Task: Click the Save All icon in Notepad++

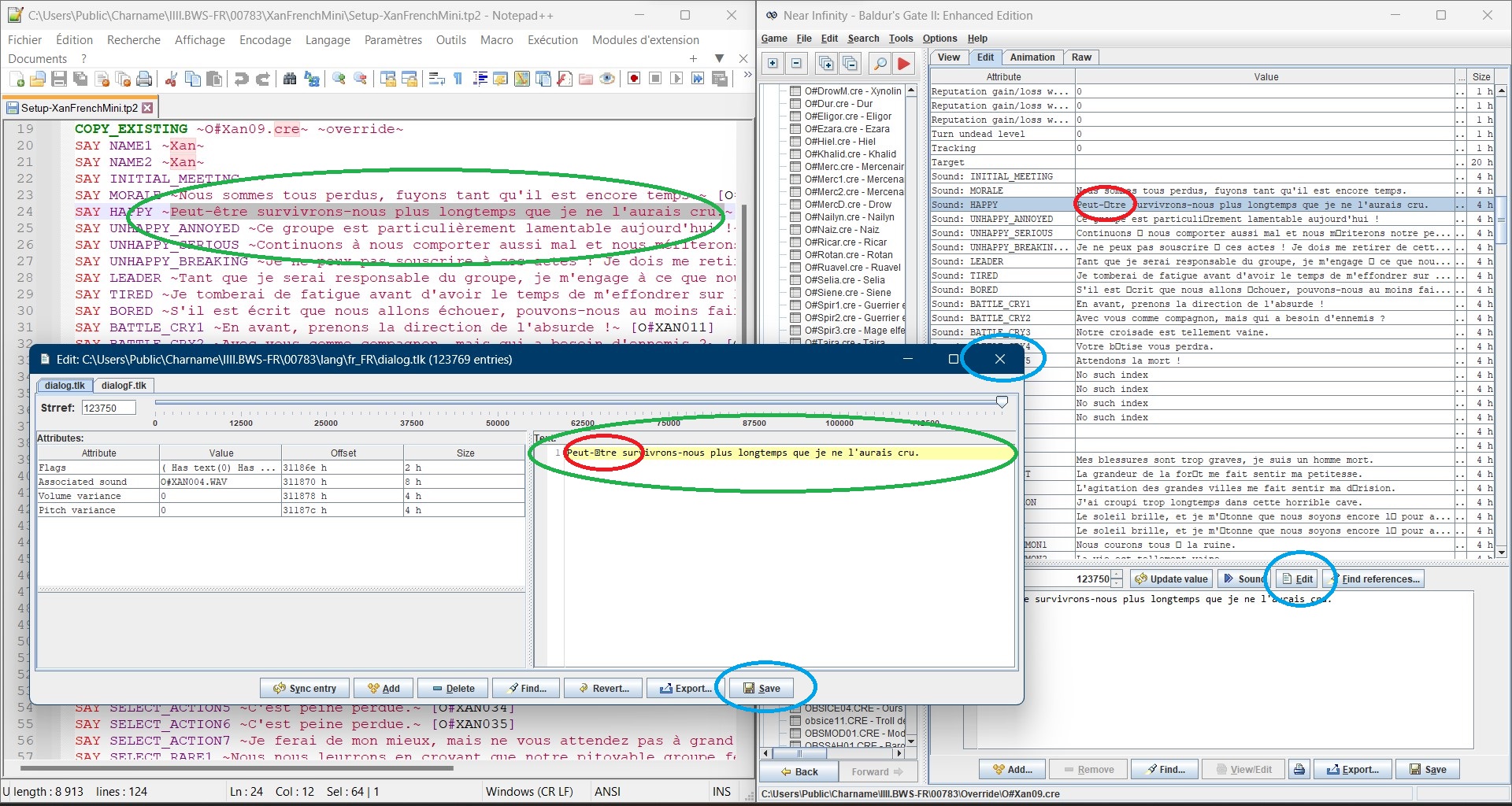Action: 80,79
